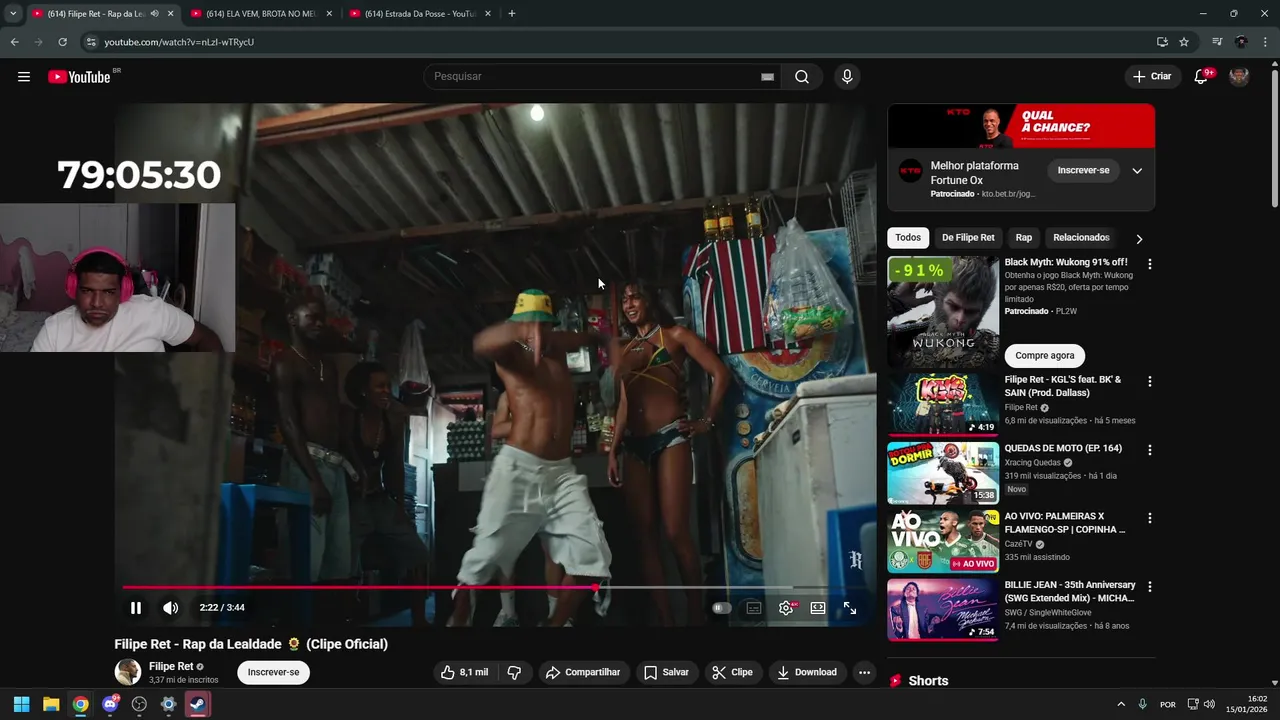Viewport: 1280px width, 720px height.
Task: Bookmark page with star icon
Action: [x=1184, y=42]
